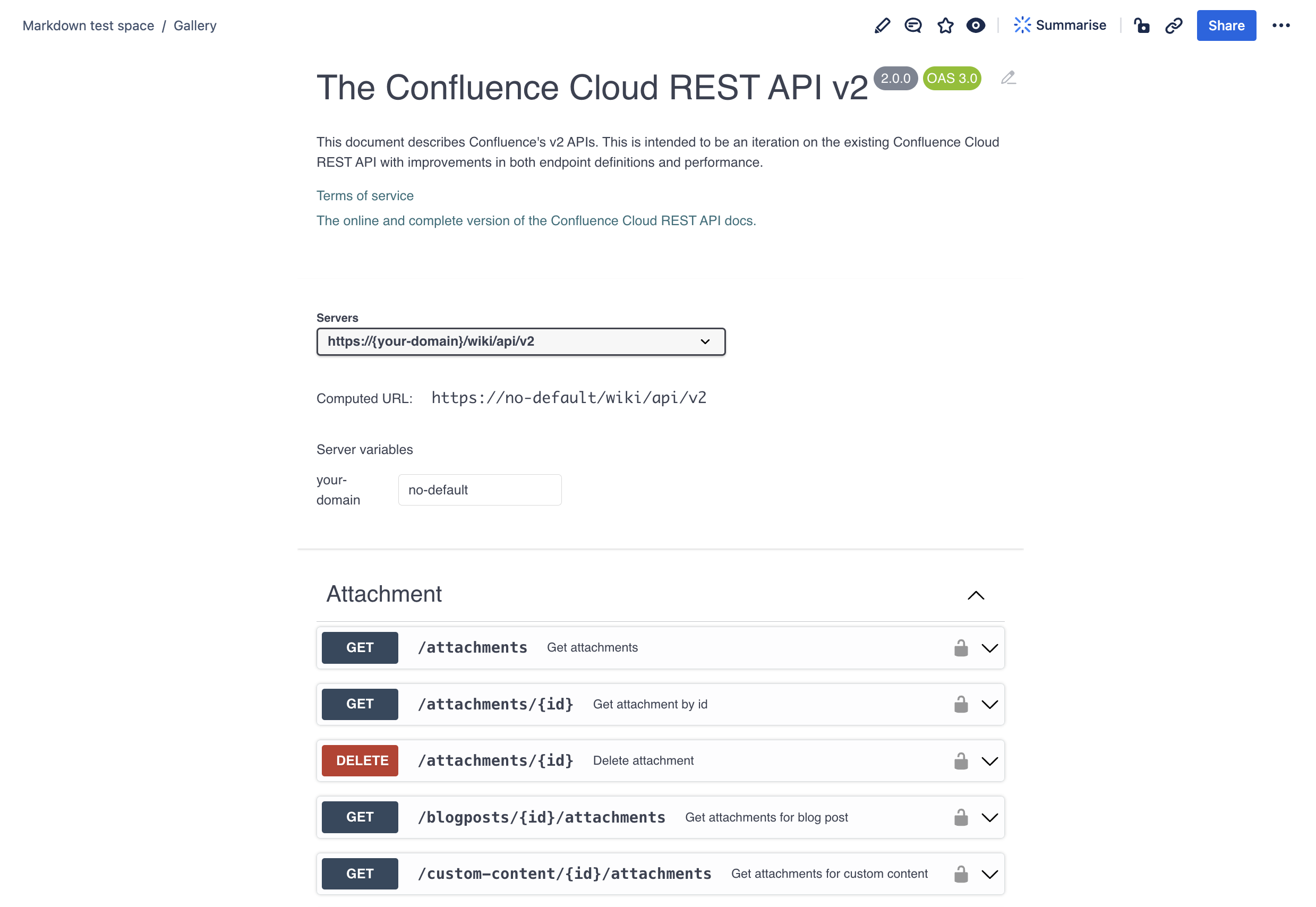
Task: Copy page link with chain icon
Action: 1173,25
